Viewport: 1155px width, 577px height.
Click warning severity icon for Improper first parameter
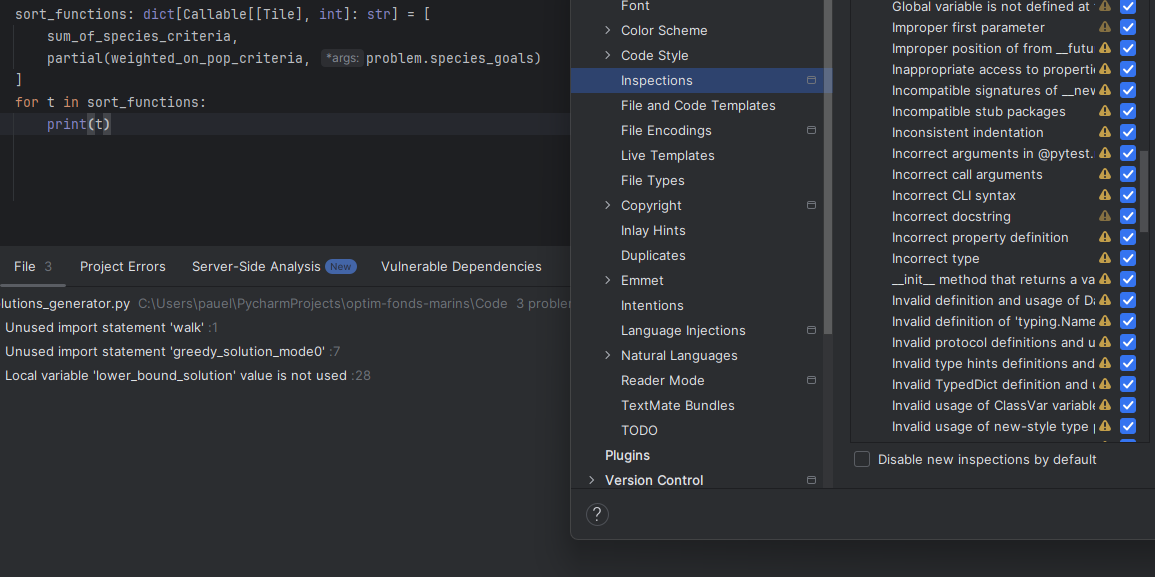click(x=1105, y=27)
